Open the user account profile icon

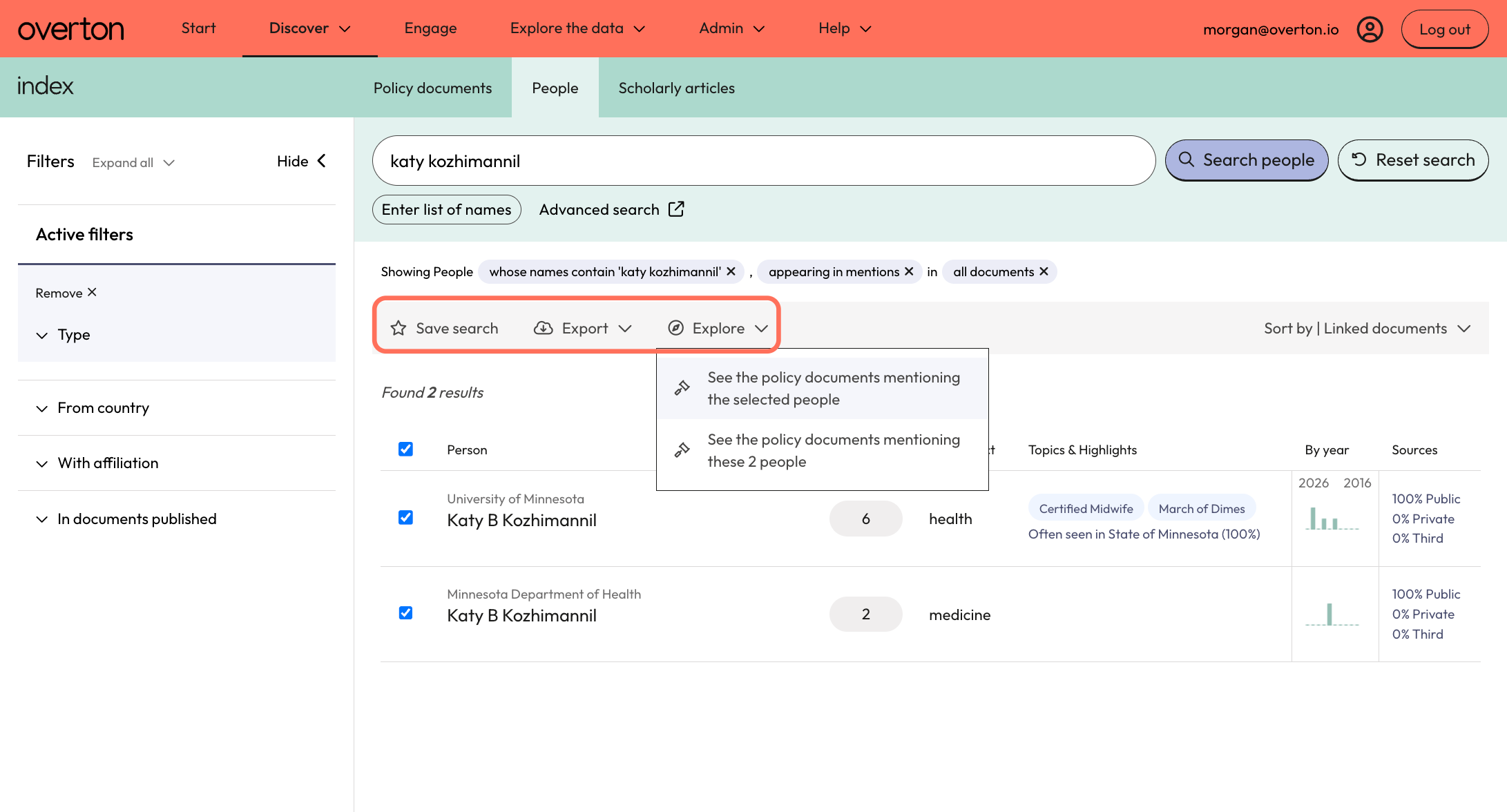(1370, 29)
